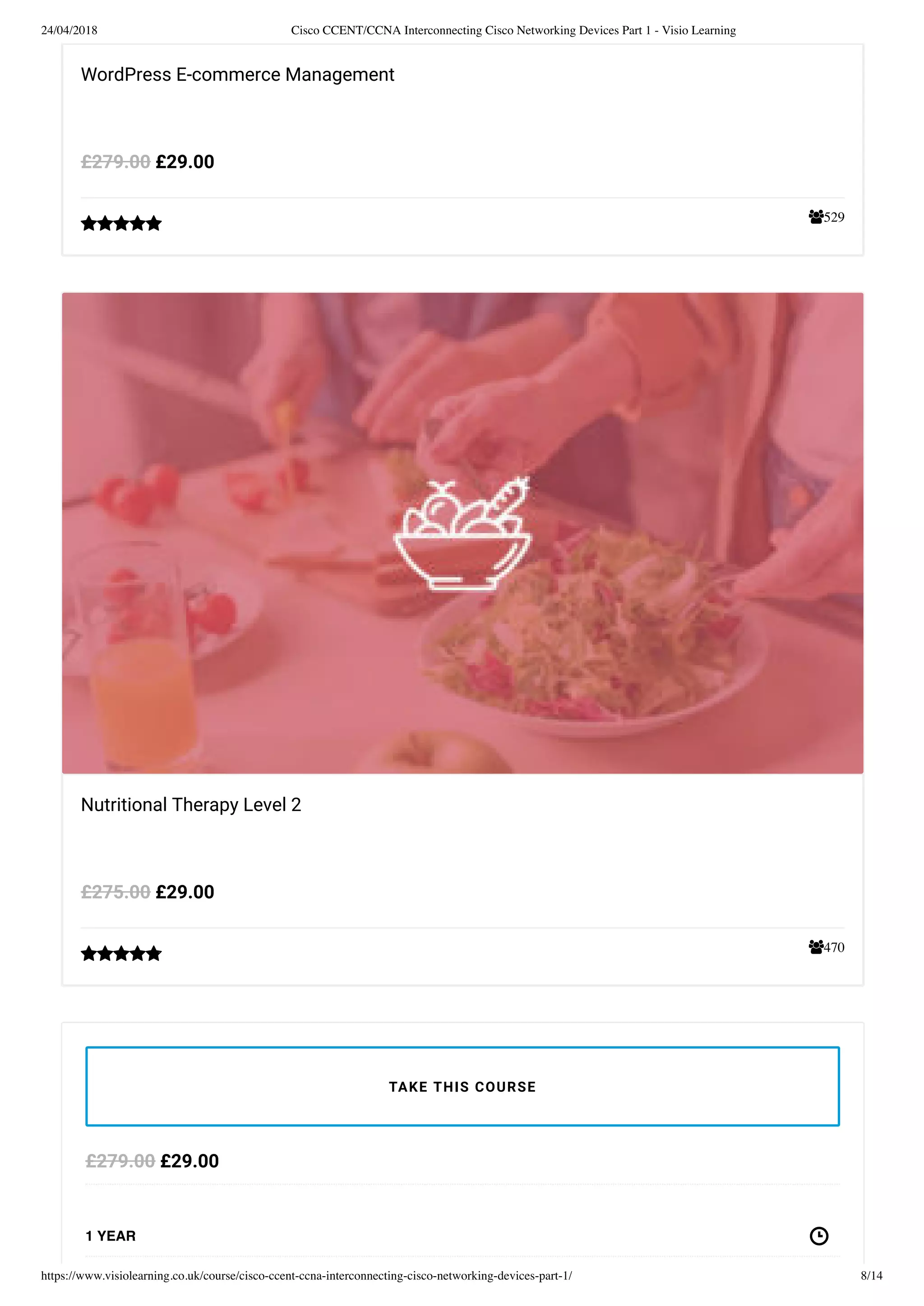Click the students icon next to 529

[x=816, y=217]
